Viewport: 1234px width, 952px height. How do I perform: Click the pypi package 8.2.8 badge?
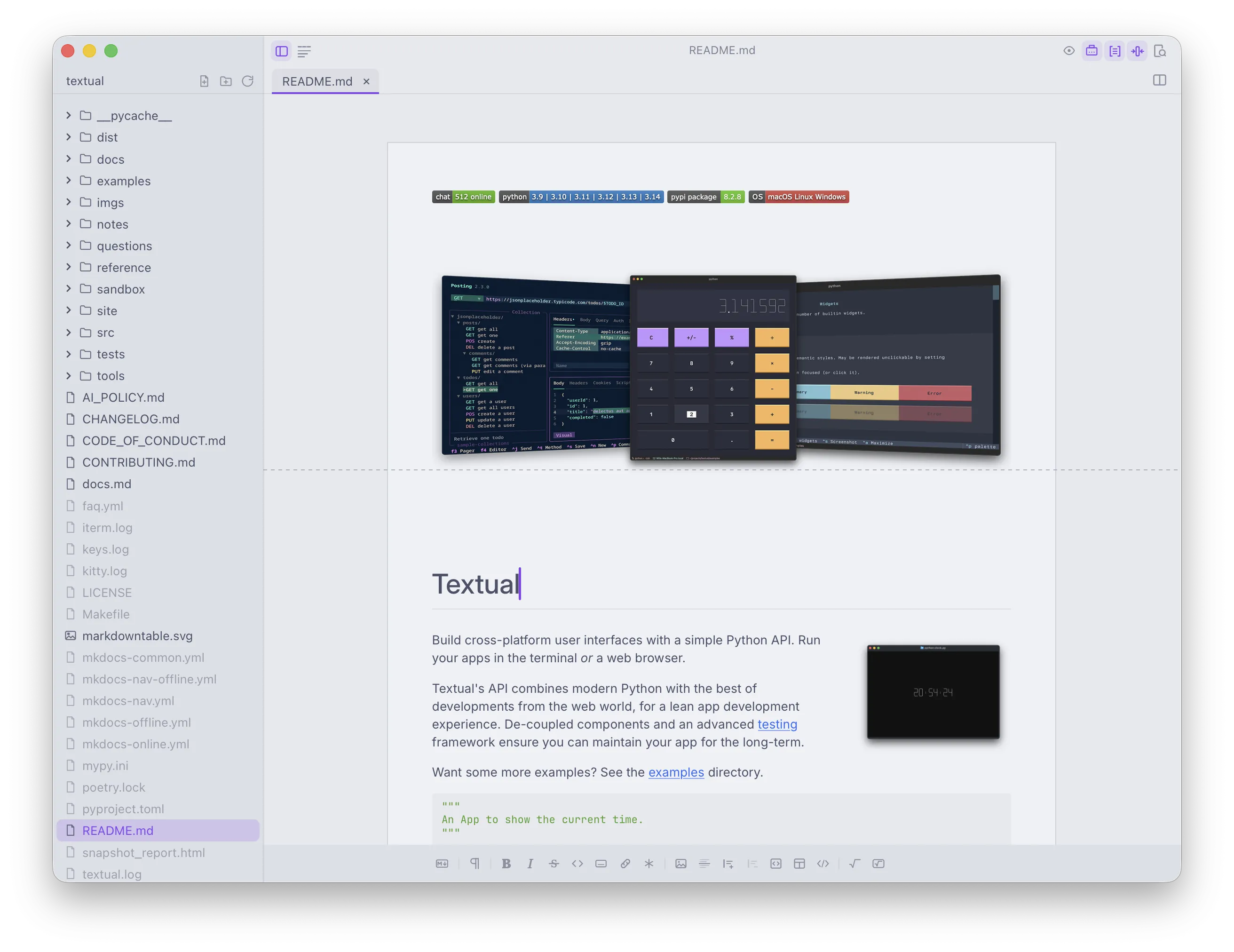pyautogui.click(x=706, y=197)
